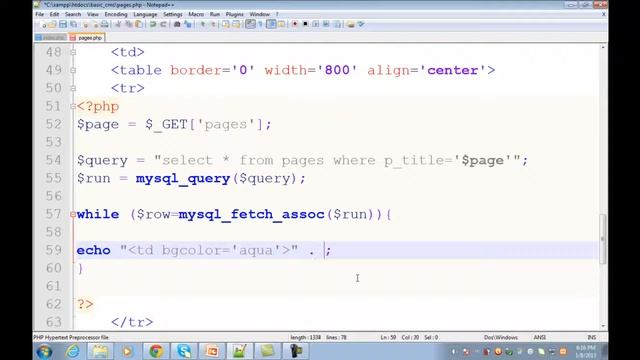Collapse the PHP block fold at line 51
This screenshot has height=360, width=640.
(x=73, y=106)
